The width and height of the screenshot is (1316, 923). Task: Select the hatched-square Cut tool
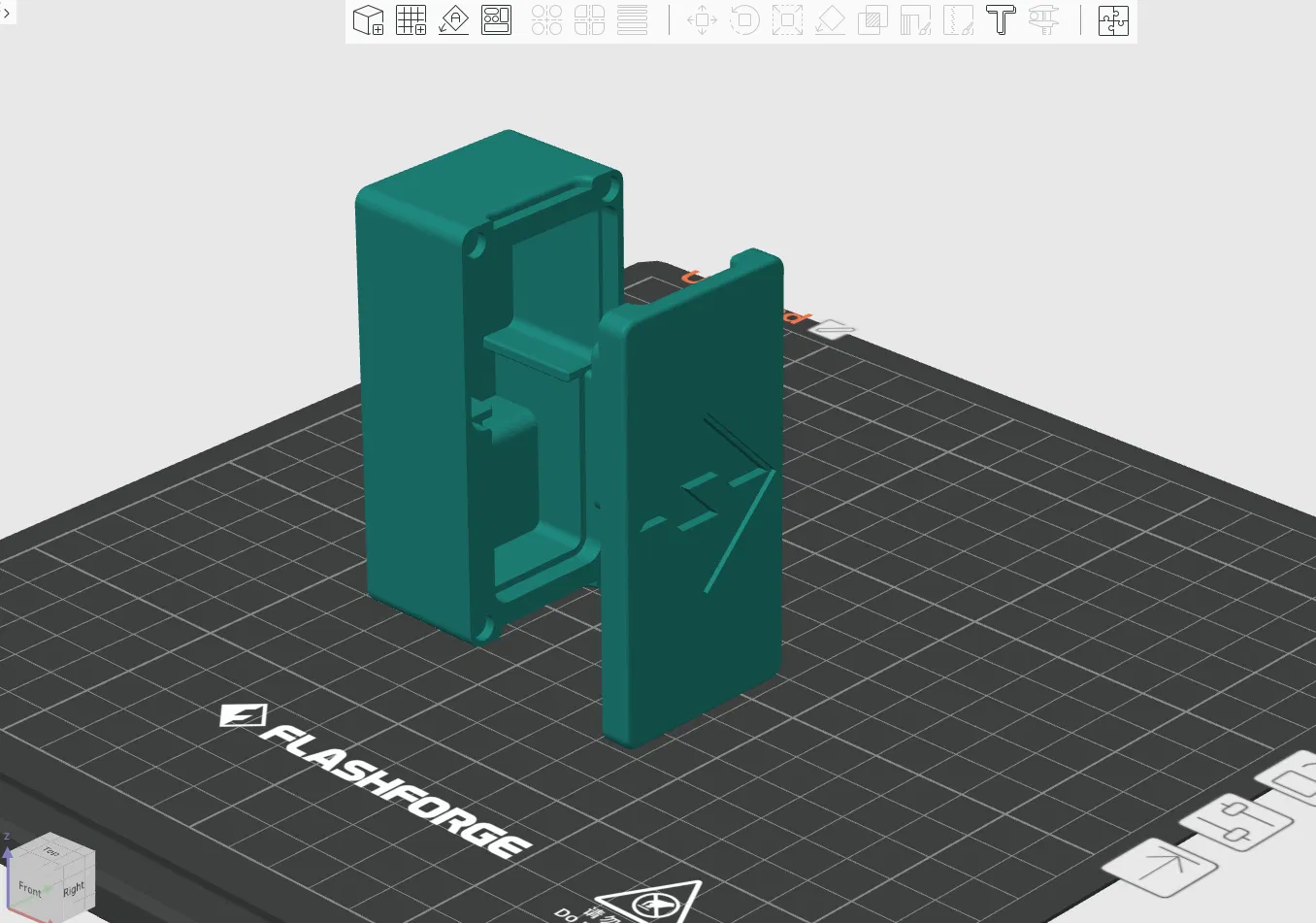pyautogui.click(x=872, y=20)
